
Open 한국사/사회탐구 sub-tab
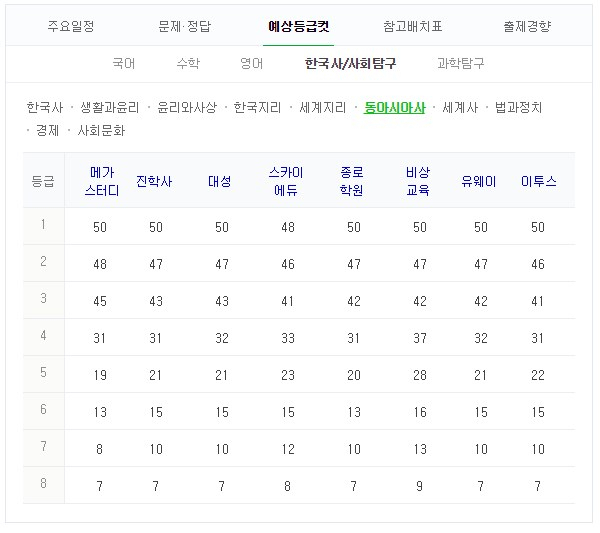click(350, 63)
